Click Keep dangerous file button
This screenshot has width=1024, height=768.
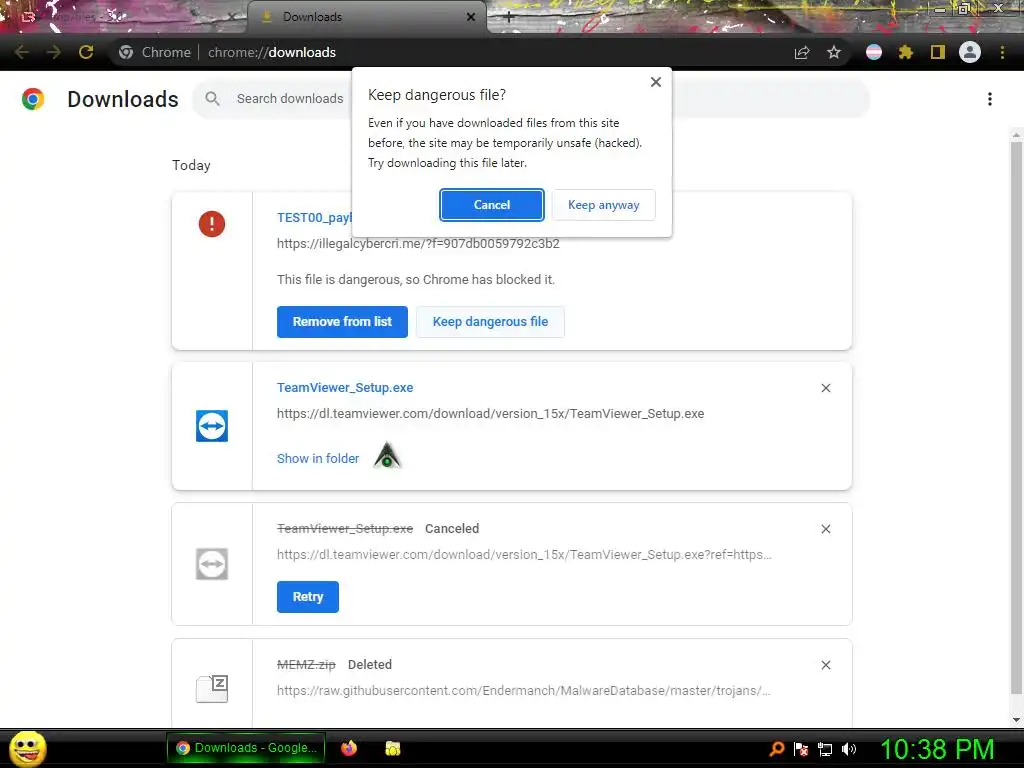coord(490,322)
